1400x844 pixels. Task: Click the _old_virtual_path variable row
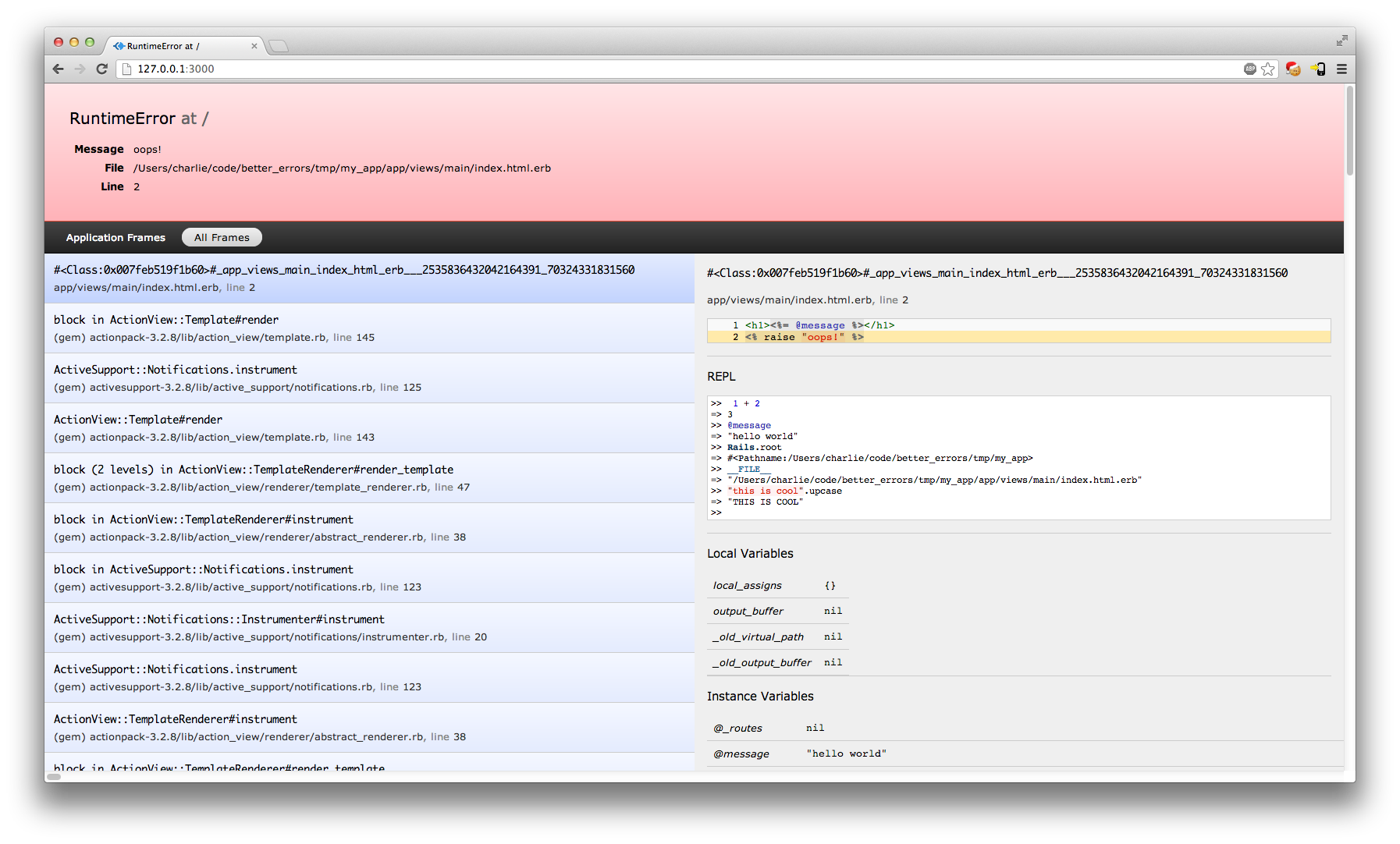[x=777, y=637]
